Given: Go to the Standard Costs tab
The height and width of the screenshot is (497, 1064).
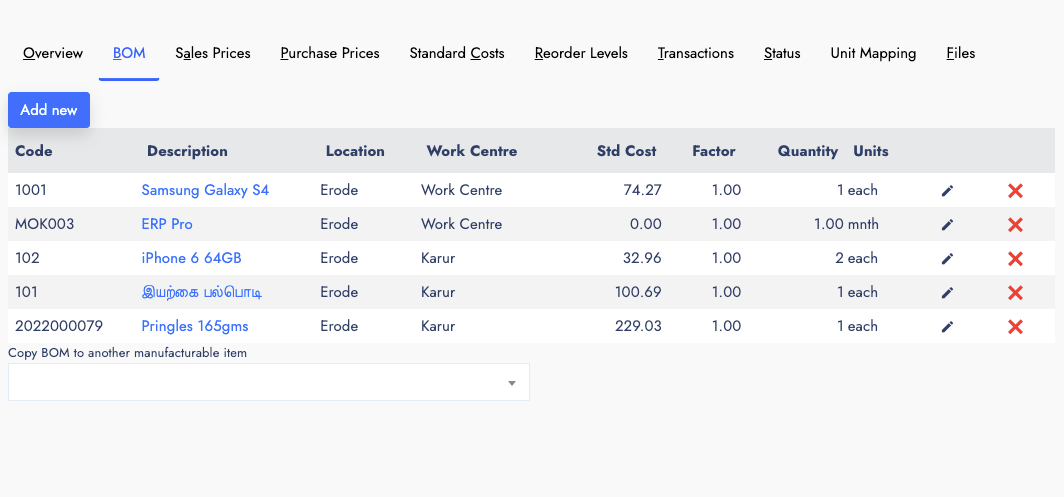Looking at the screenshot, I should pyautogui.click(x=457, y=53).
